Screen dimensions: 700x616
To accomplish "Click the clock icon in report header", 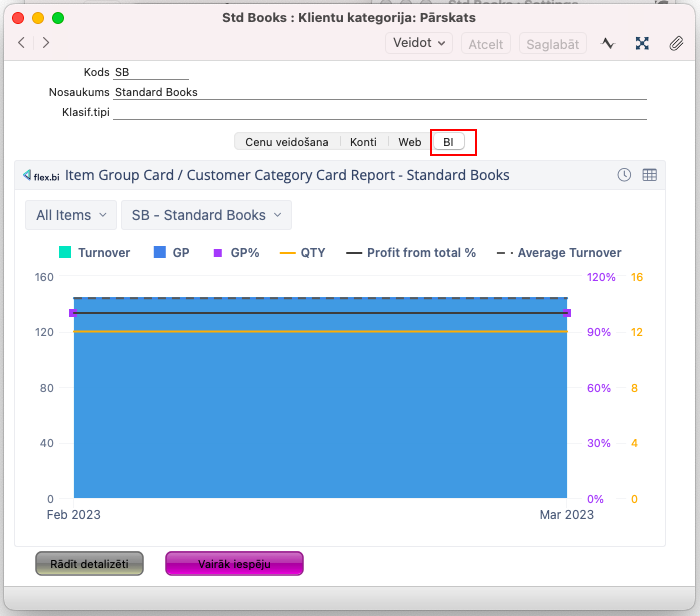I will click(x=624, y=175).
